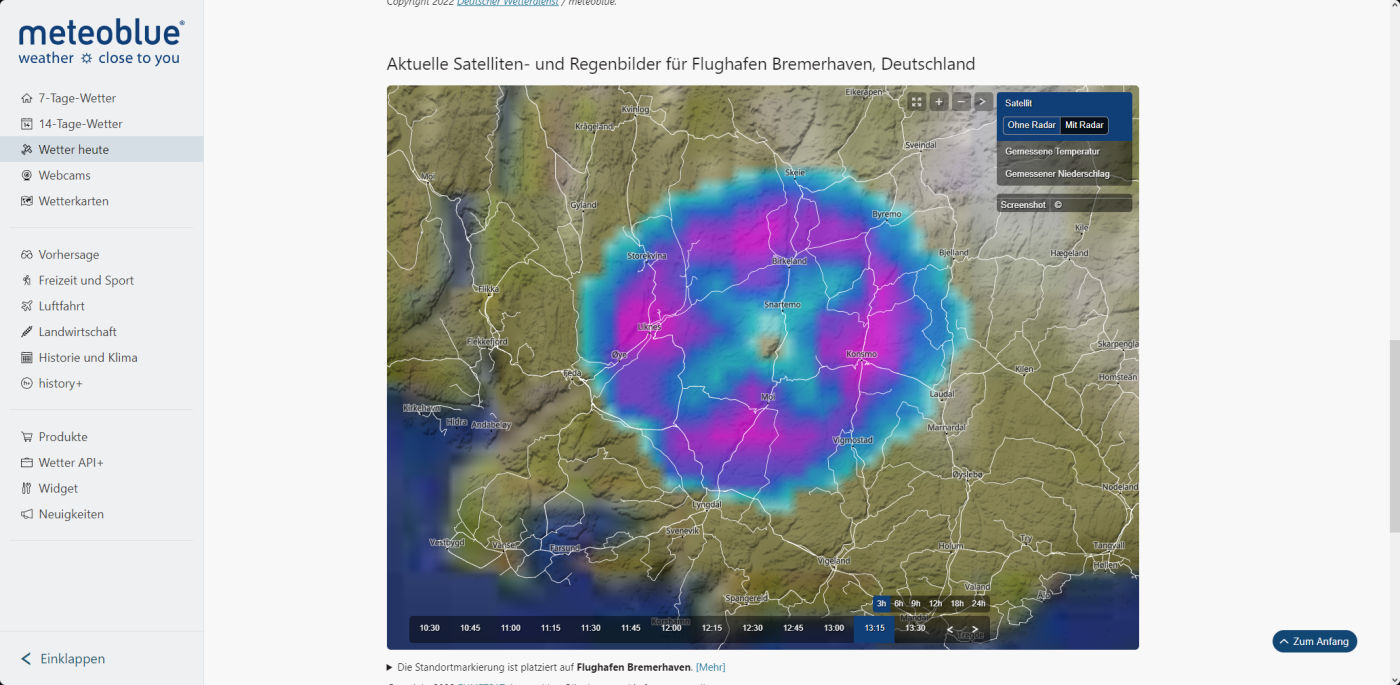The height and width of the screenshot is (685, 1400).
Task: Open the Wetterkarten sidebar item
Action: click(73, 201)
